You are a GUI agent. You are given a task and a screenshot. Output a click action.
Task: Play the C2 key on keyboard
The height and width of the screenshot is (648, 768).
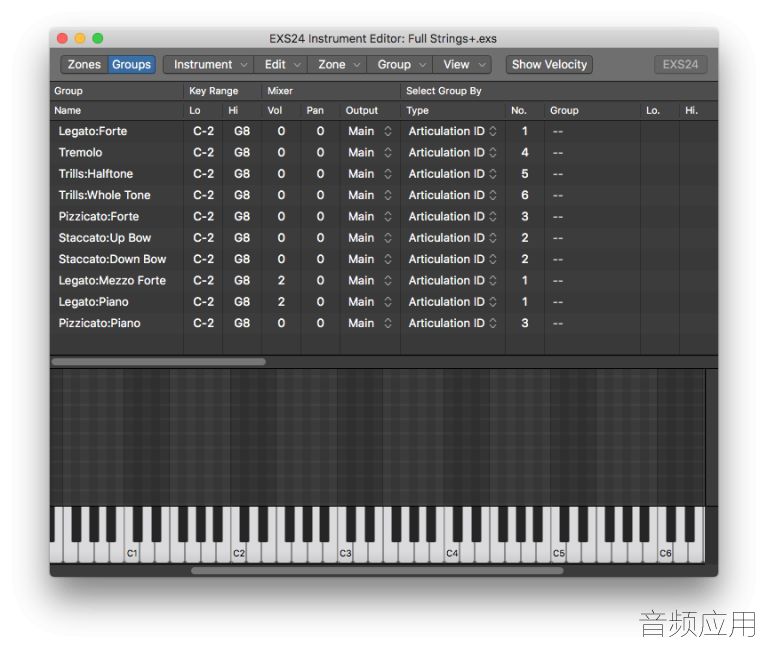(x=239, y=553)
